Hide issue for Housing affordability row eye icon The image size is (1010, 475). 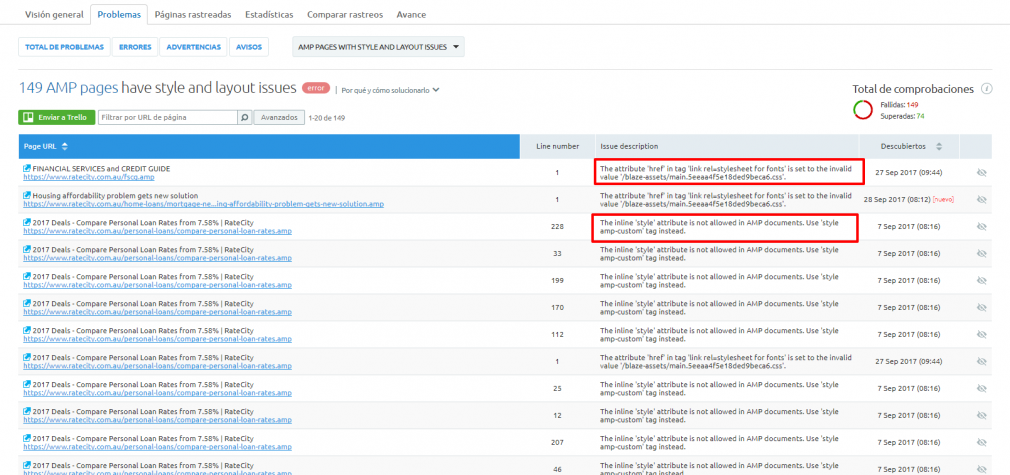click(982, 200)
